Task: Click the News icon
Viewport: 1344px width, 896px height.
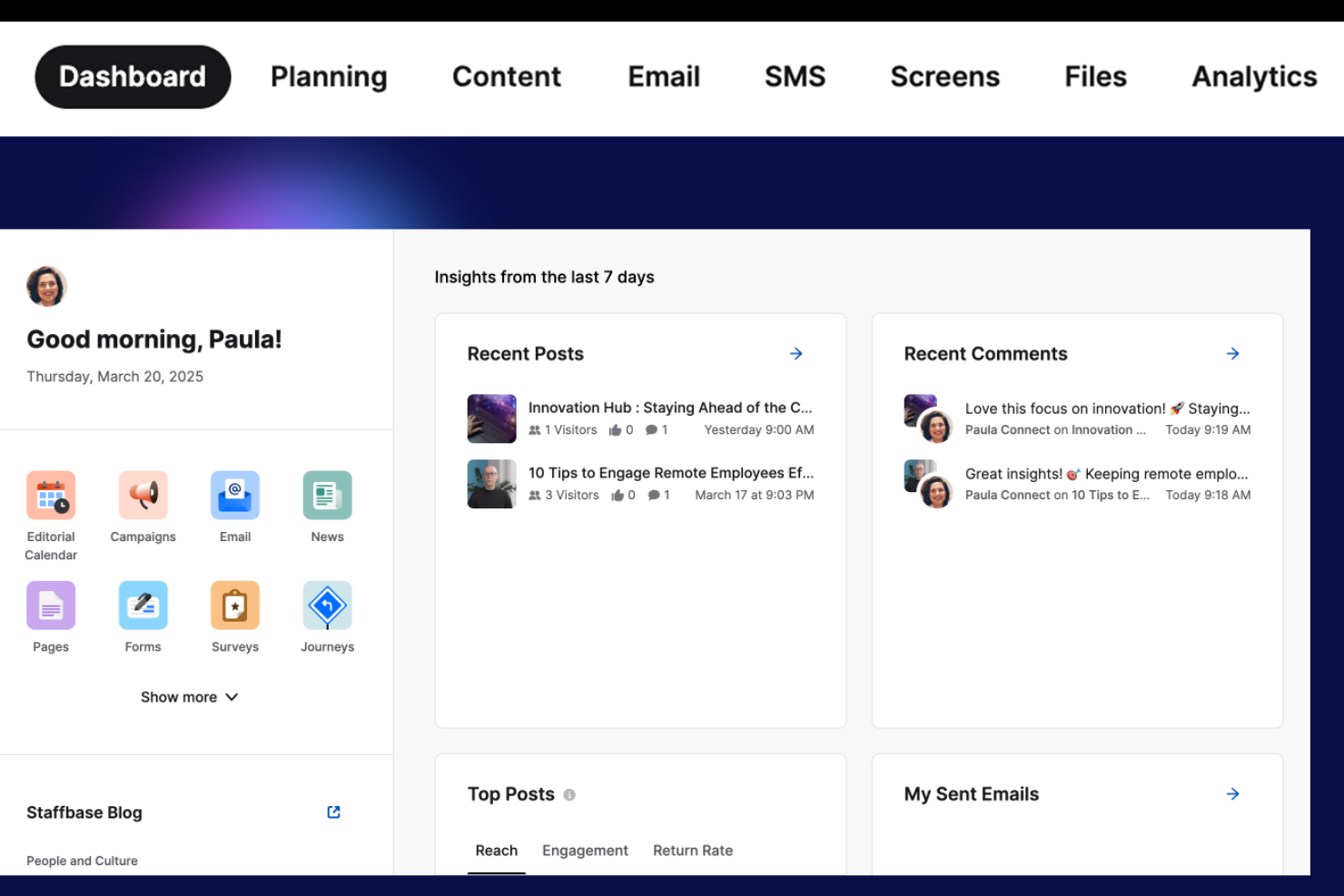Action: [327, 495]
